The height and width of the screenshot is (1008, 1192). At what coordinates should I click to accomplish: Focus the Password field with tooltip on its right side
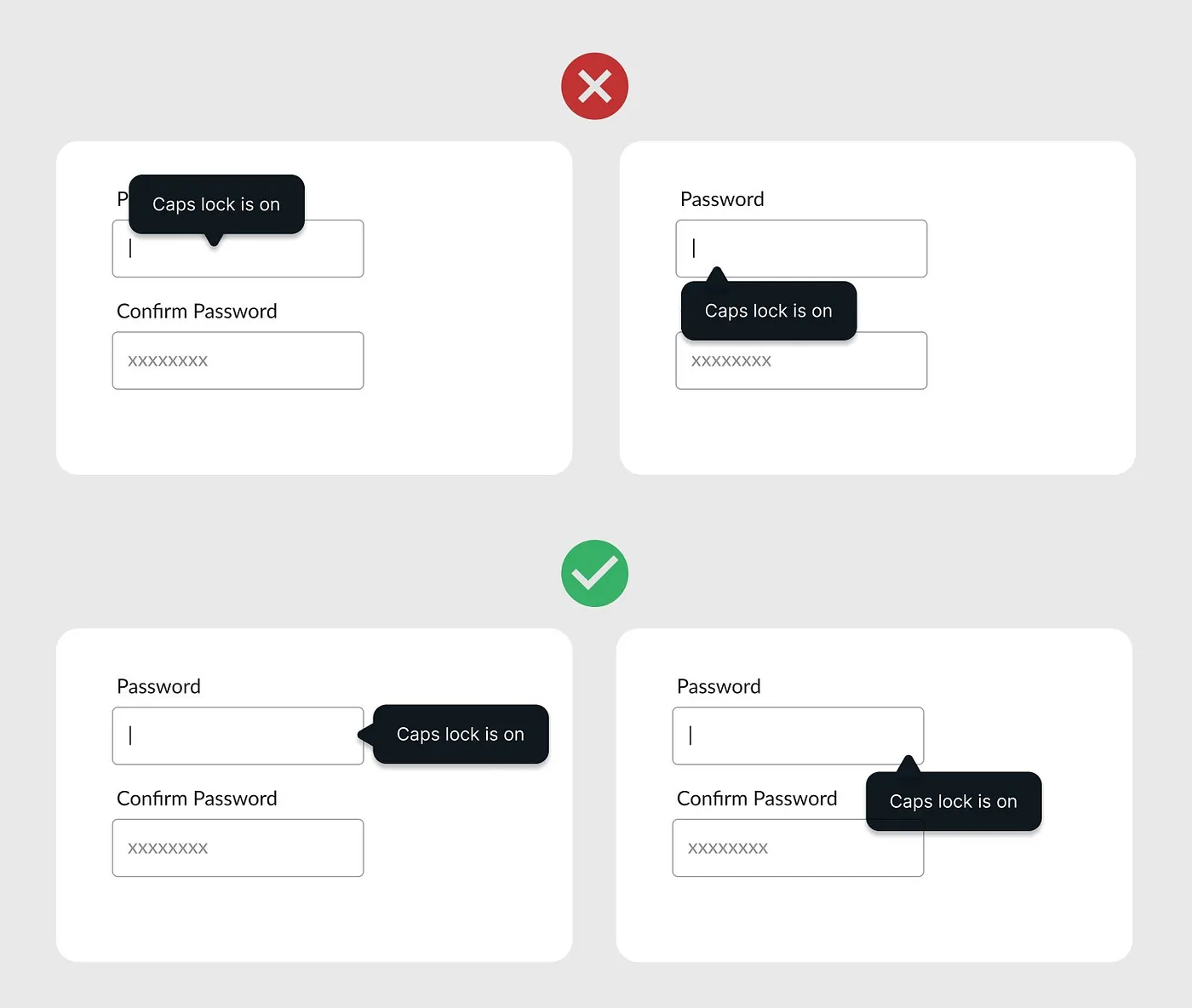(x=238, y=736)
